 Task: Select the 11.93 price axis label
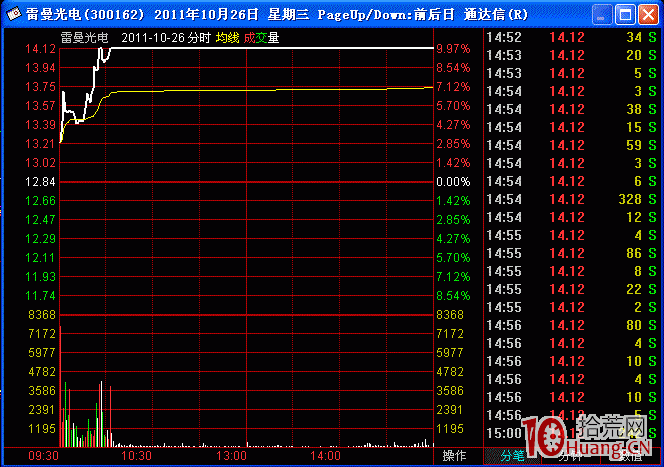pos(40,277)
